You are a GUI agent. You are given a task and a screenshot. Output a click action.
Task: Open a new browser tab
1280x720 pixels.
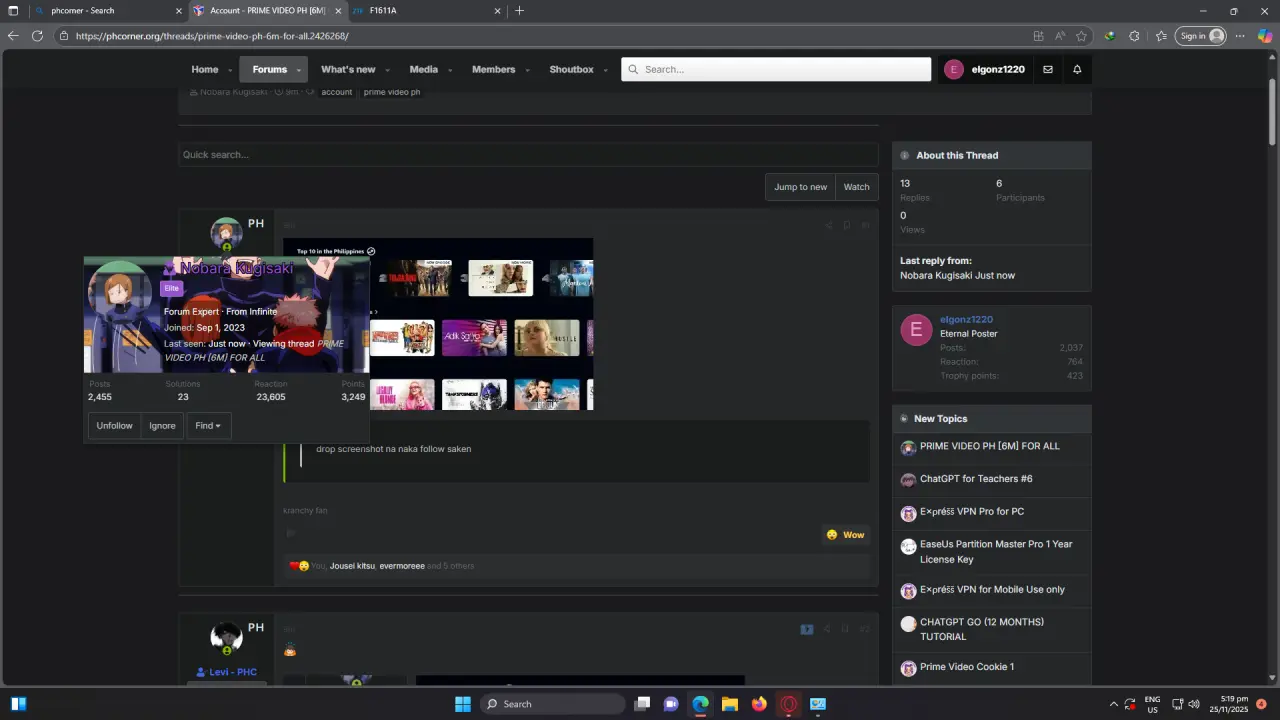(x=519, y=11)
